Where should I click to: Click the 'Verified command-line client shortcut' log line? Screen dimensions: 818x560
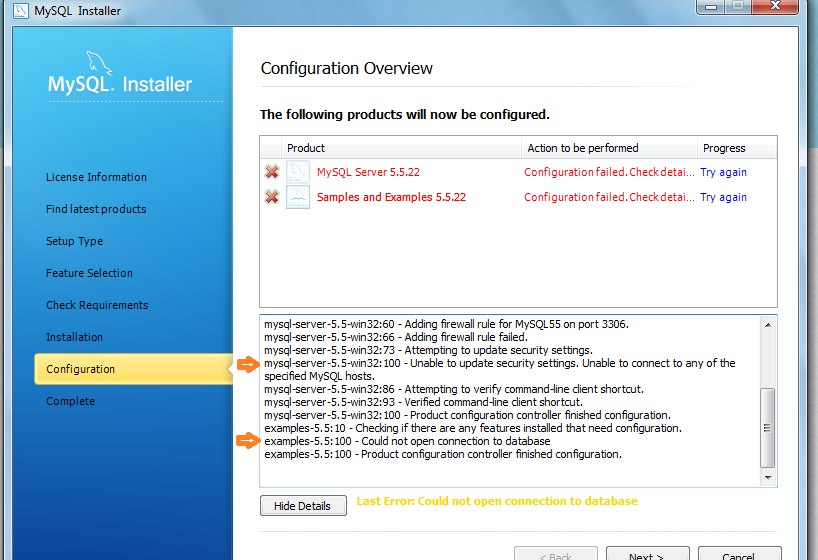click(x=424, y=402)
